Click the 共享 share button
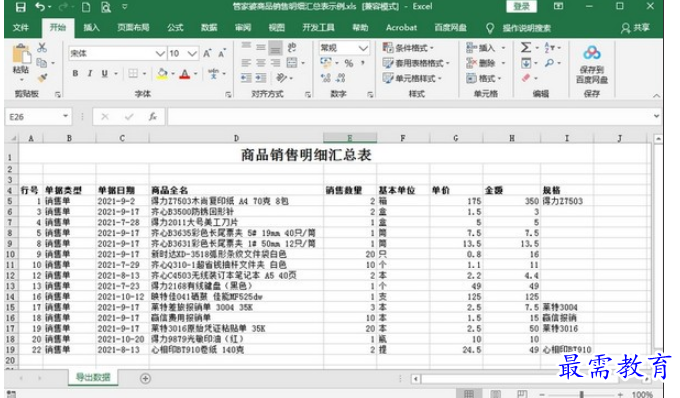Viewport: 680px width, 398px height. coord(635,28)
